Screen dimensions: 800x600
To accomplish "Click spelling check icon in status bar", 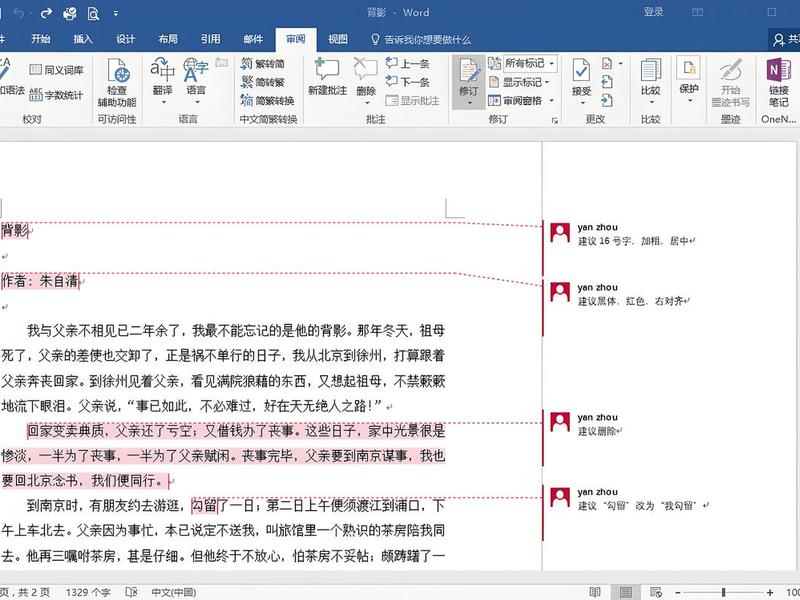I will [x=131, y=592].
